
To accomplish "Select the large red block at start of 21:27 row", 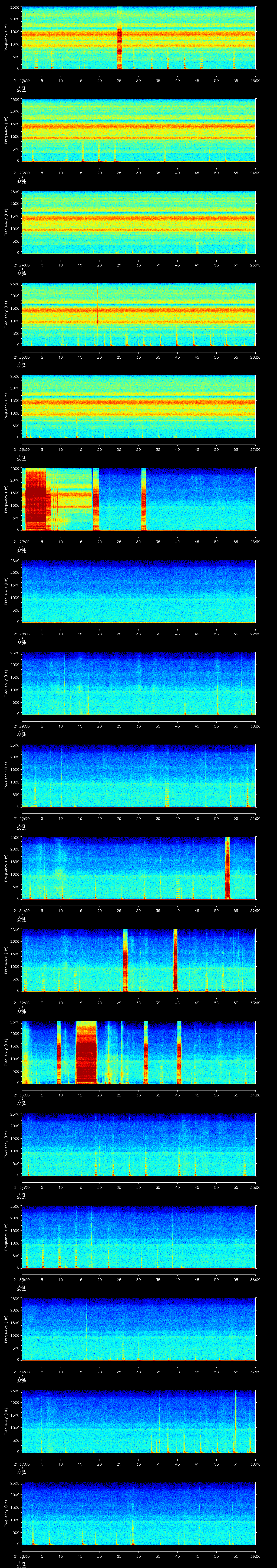I will [35, 499].
